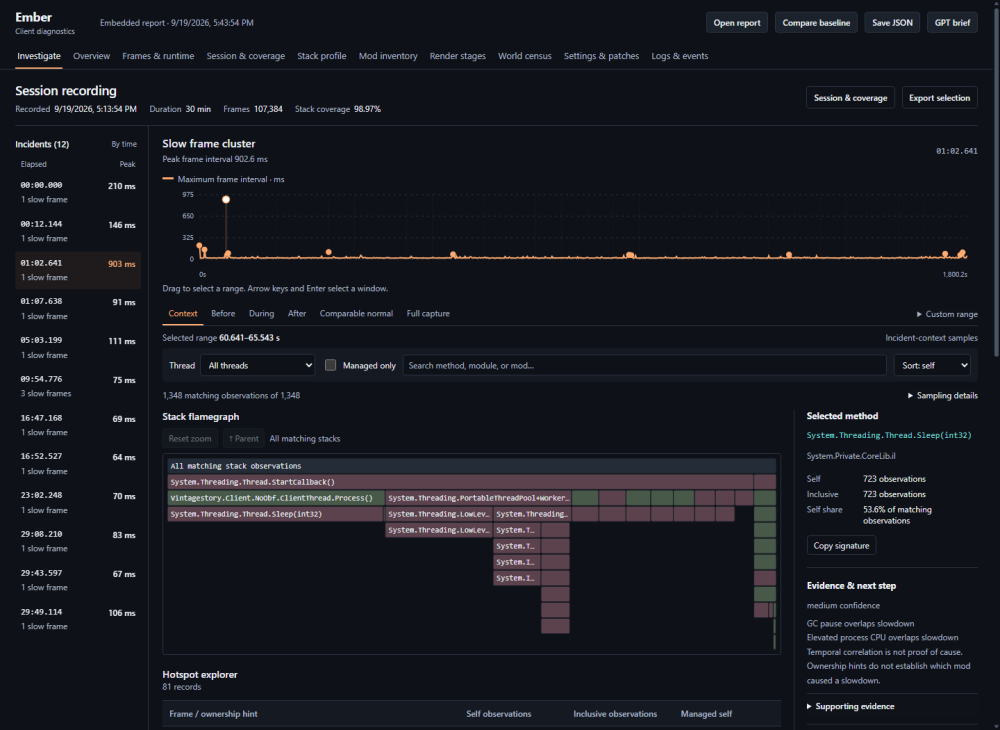Select ClientThread.Process() flamegraph block
This screenshot has width=1000, height=730.
(276, 498)
